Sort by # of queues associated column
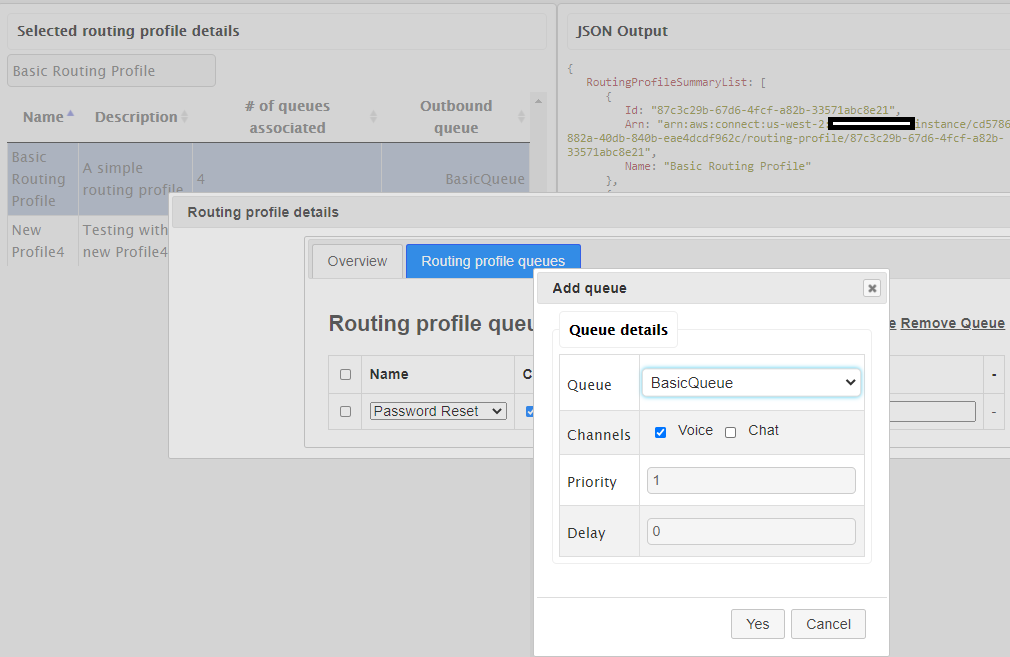This screenshot has width=1010, height=657. pyautogui.click(x=287, y=117)
